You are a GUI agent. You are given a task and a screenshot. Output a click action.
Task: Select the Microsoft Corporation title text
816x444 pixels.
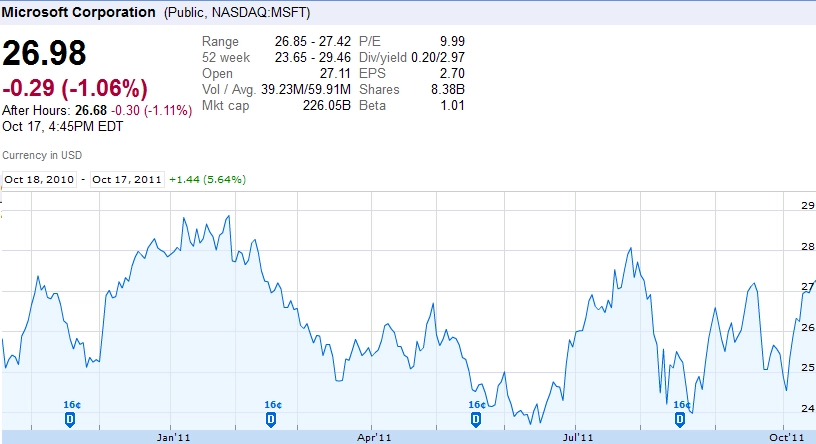(x=79, y=12)
